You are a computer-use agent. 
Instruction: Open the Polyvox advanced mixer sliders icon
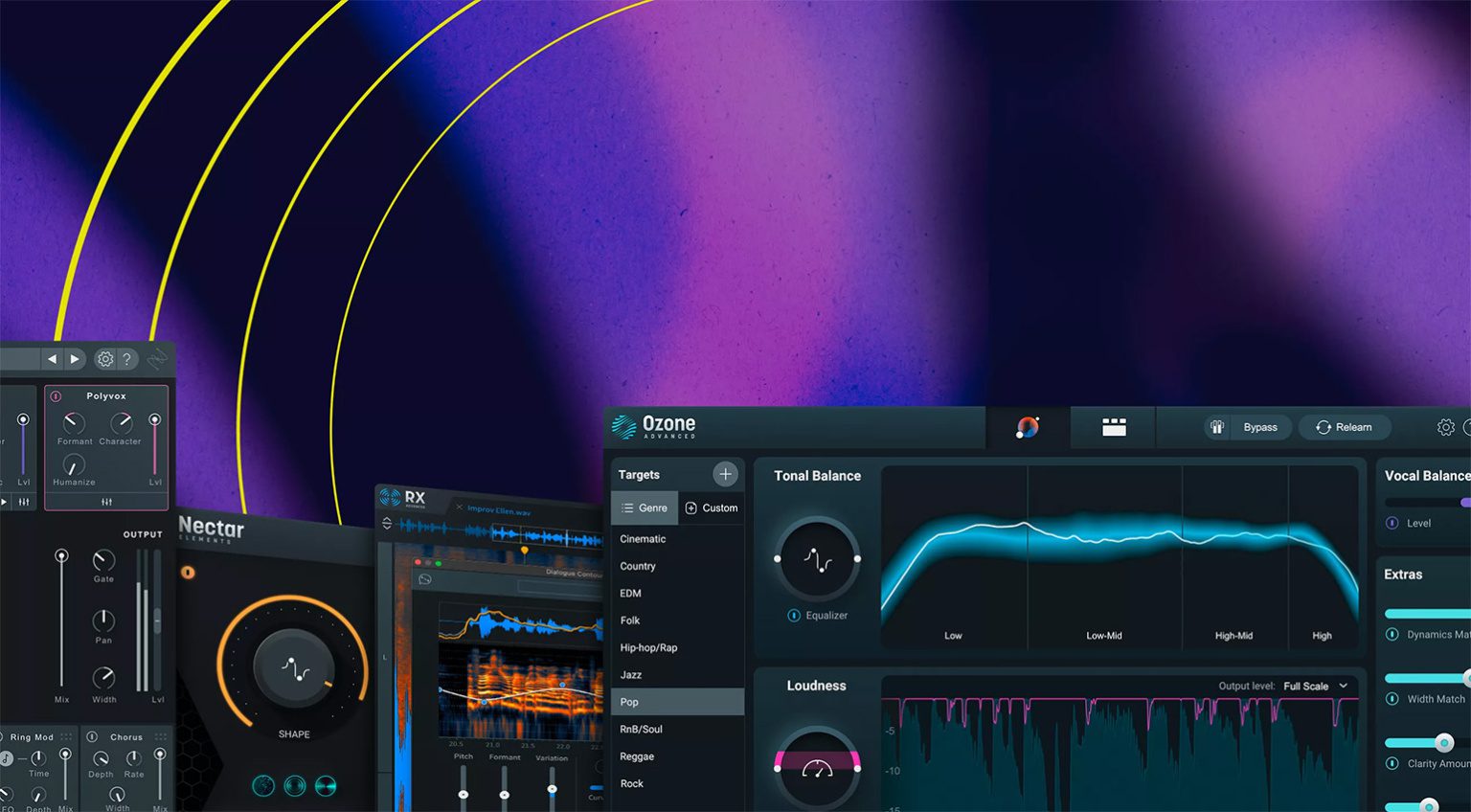[106, 502]
